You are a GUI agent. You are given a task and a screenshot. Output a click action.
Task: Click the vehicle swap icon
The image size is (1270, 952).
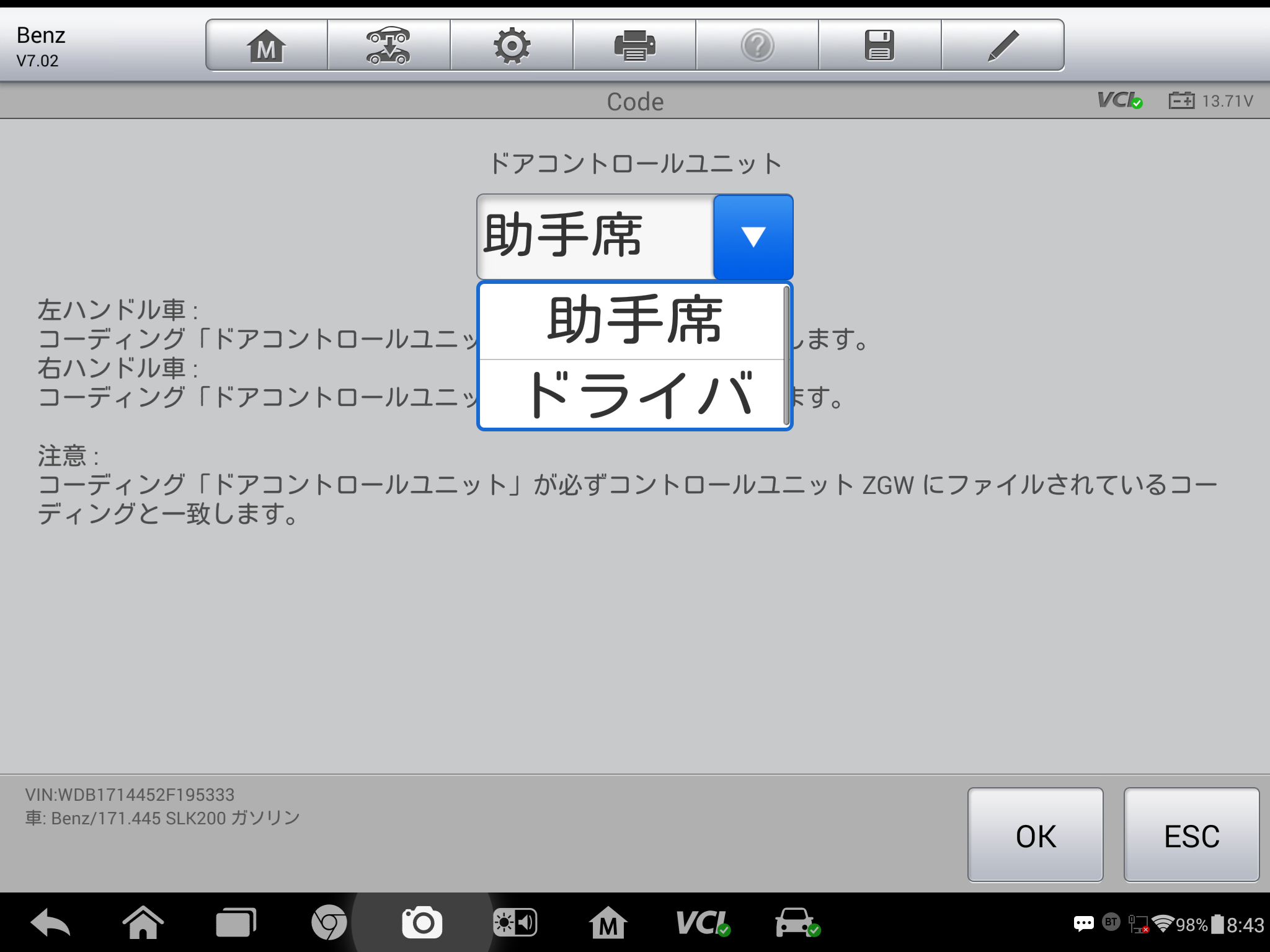point(388,45)
